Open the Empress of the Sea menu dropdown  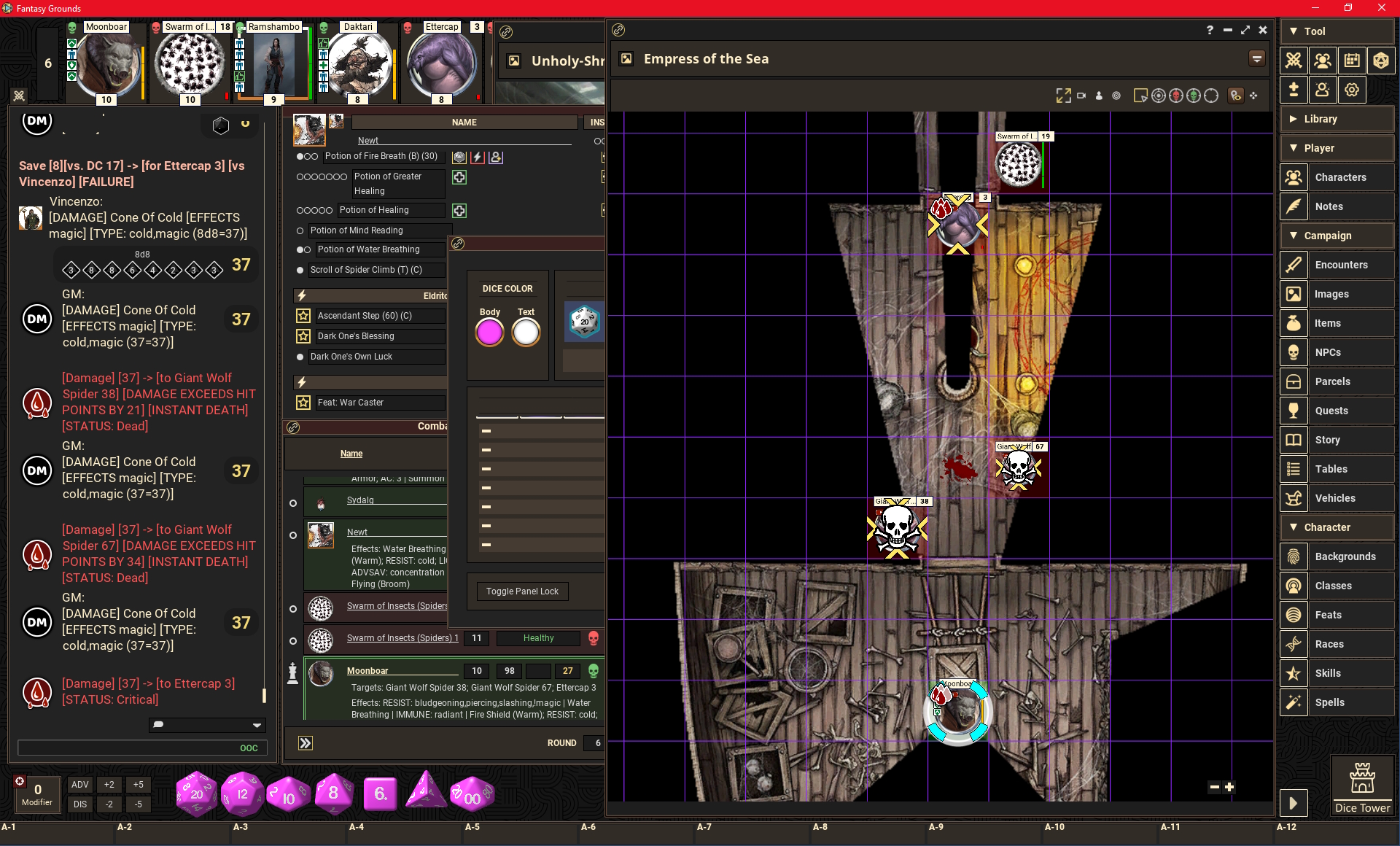pos(1257,59)
